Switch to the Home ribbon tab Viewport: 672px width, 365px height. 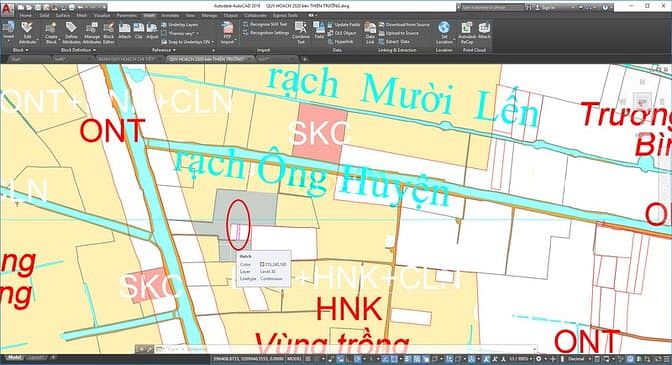(26, 15)
